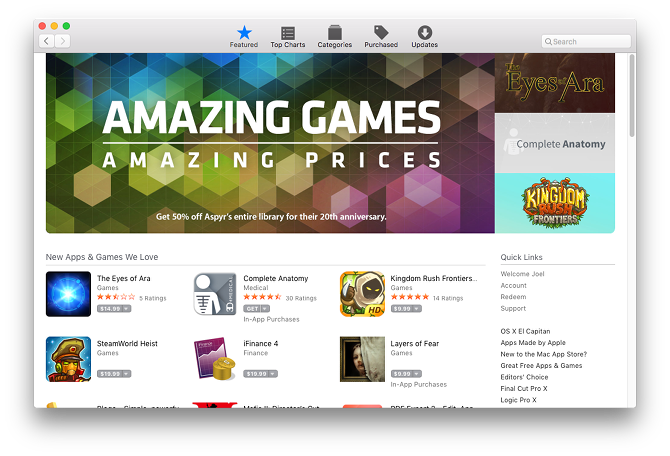Expand the GET button dropdown arrow

click(265, 309)
